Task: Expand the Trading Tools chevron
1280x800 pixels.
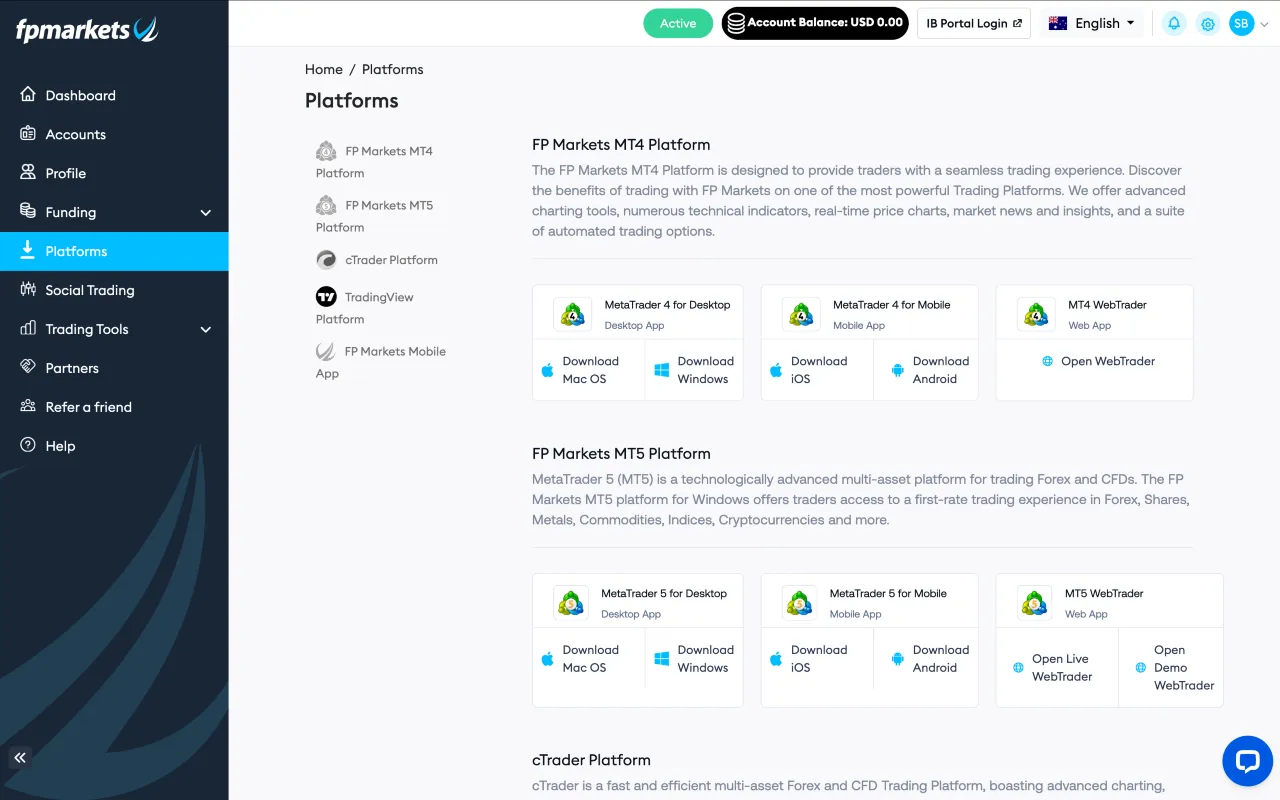Action: click(x=206, y=329)
